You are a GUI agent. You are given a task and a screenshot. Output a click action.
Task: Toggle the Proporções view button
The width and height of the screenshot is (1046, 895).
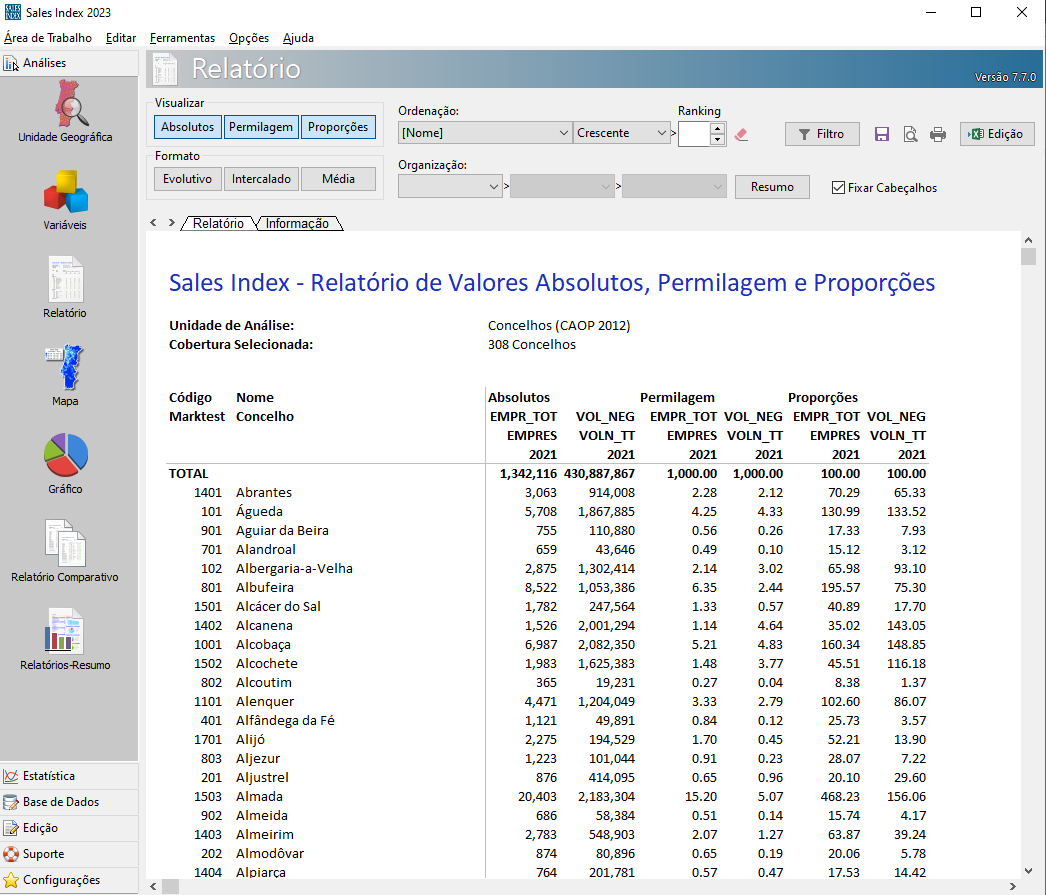pyautogui.click(x=338, y=127)
